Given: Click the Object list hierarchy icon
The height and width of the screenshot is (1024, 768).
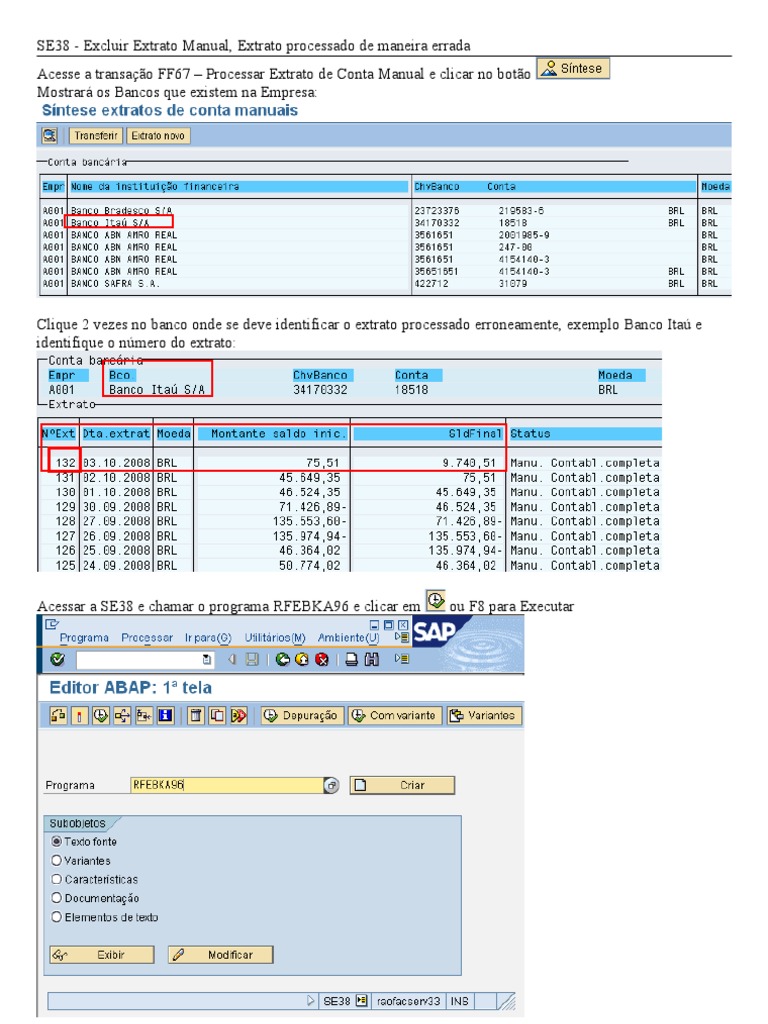Looking at the screenshot, I should pyautogui.click(x=144, y=716).
